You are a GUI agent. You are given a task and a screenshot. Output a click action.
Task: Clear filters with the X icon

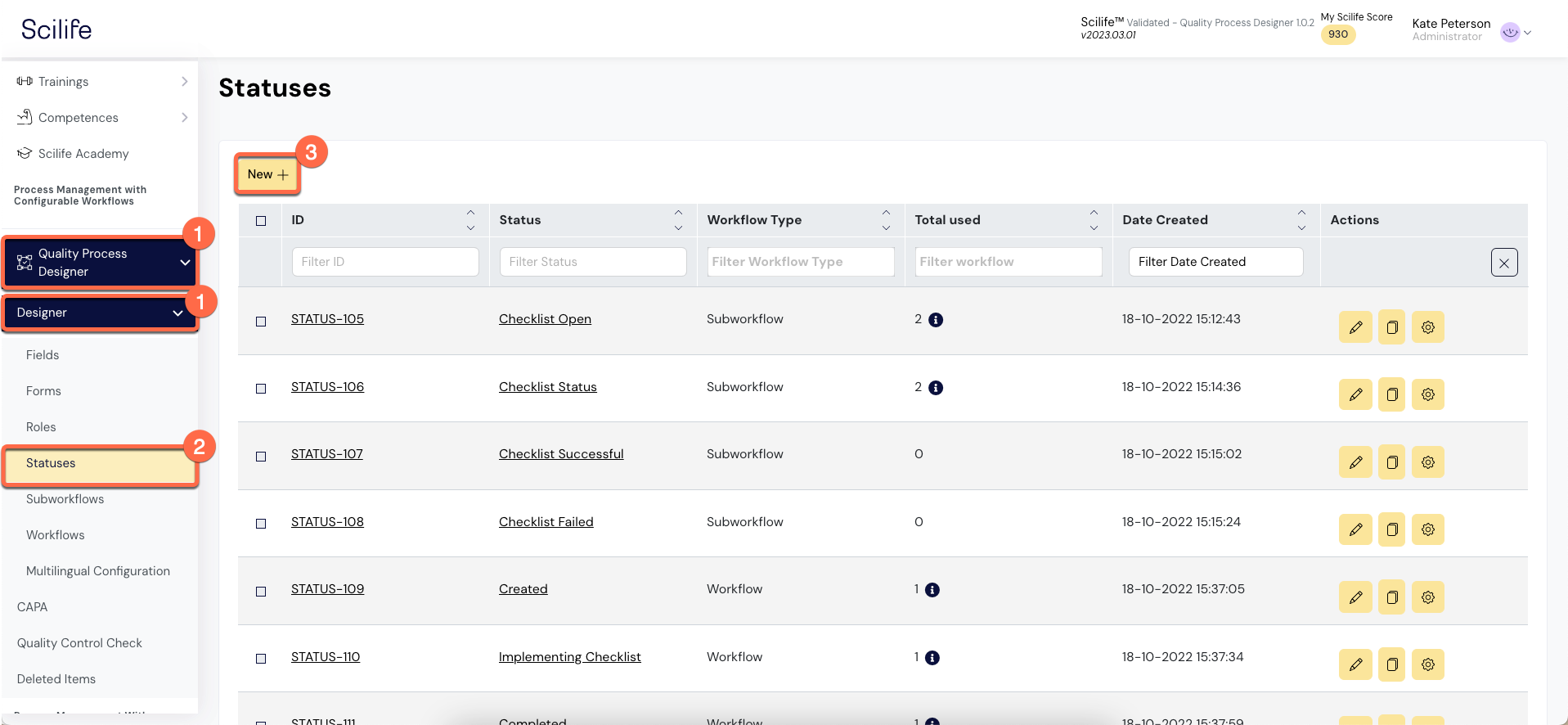[1503, 263]
